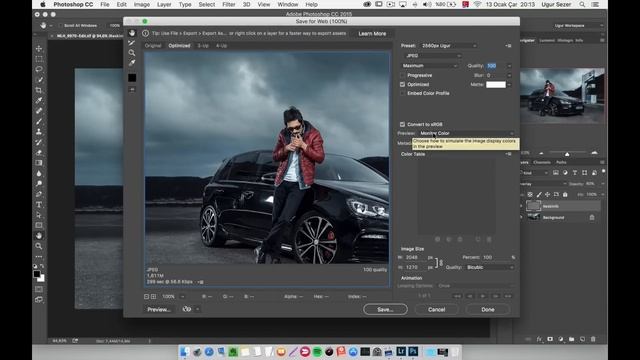Click the Navigator zoom slider
Screen dimensions: 640x360
(x=567, y=153)
